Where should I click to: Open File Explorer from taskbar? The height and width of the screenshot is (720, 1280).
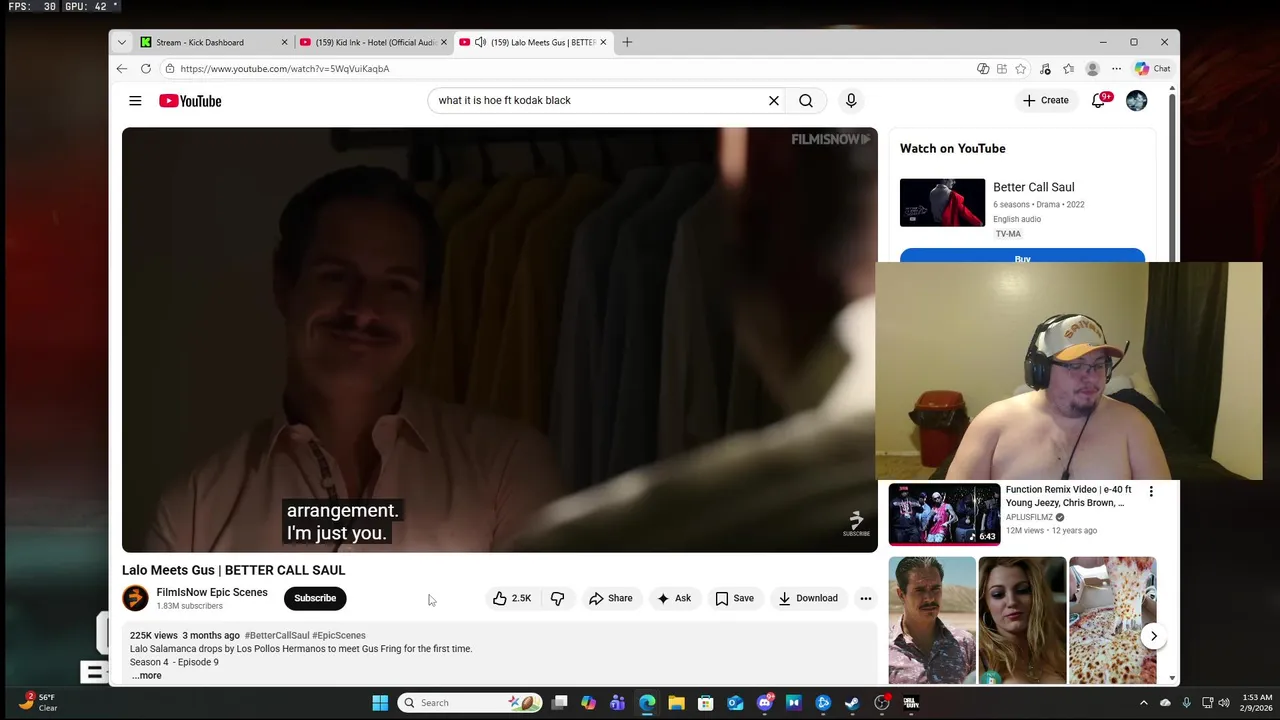click(676, 703)
